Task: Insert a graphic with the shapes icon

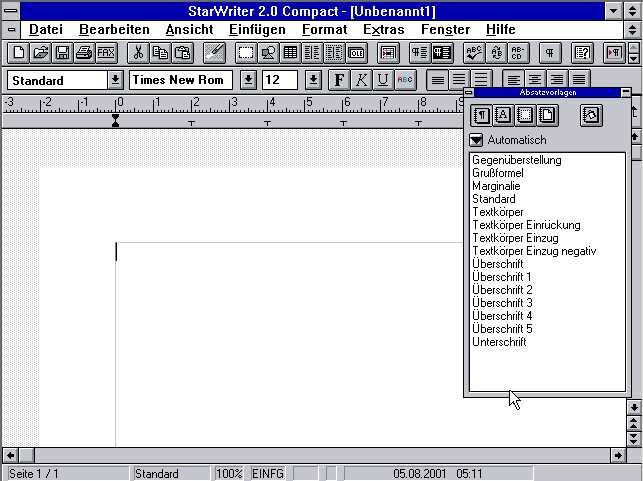Action: tap(268, 53)
